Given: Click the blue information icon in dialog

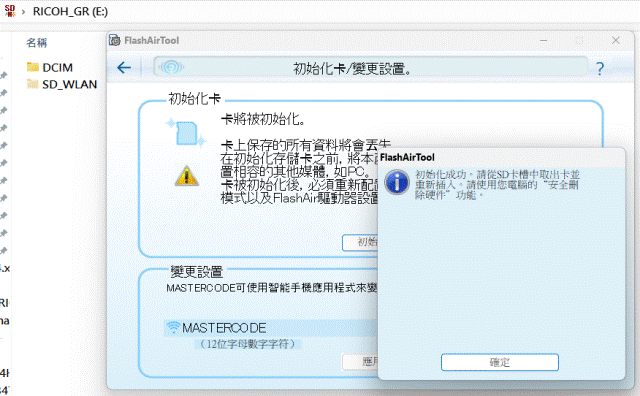Looking at the screenshot, I should (x=397, y=182).
